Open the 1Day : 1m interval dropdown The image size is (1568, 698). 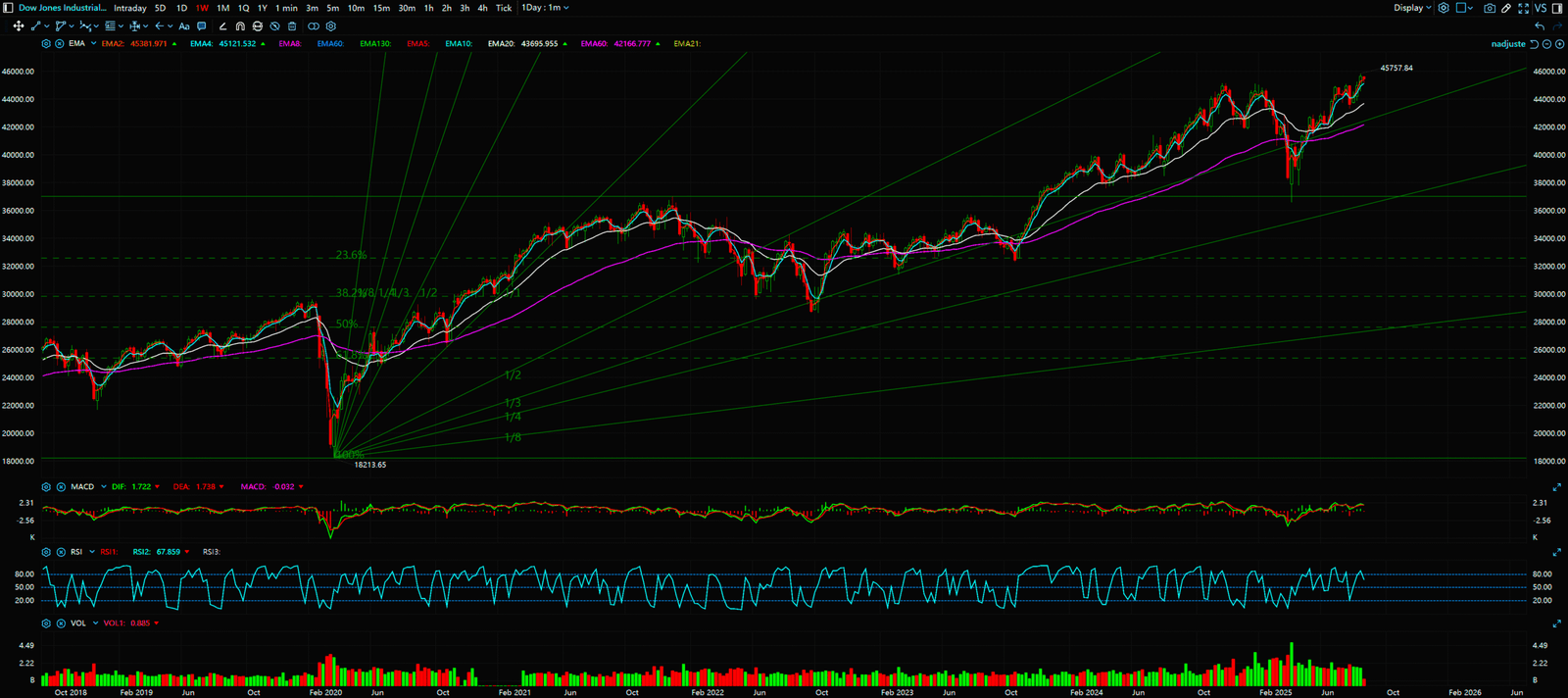coord(545,8)
